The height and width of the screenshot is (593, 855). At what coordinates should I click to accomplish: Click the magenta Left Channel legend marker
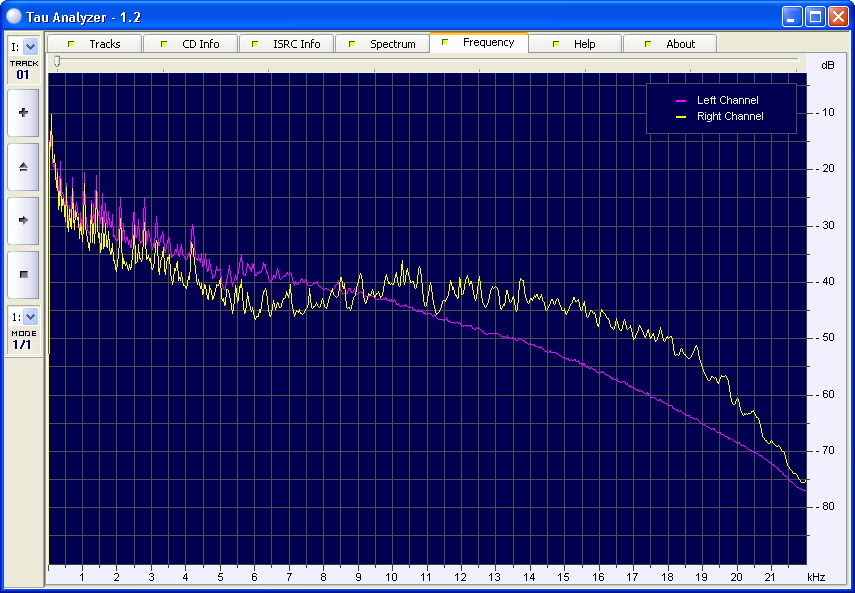[682, 101]
